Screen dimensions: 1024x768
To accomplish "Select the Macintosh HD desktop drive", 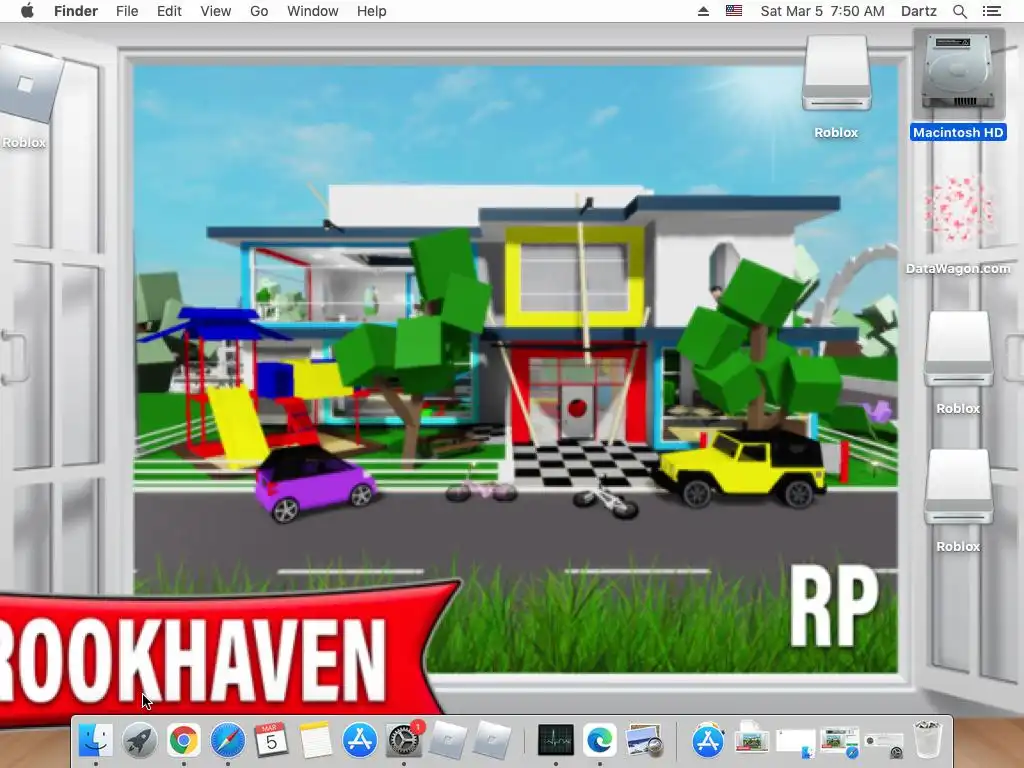I will click(x=958, y=85).
